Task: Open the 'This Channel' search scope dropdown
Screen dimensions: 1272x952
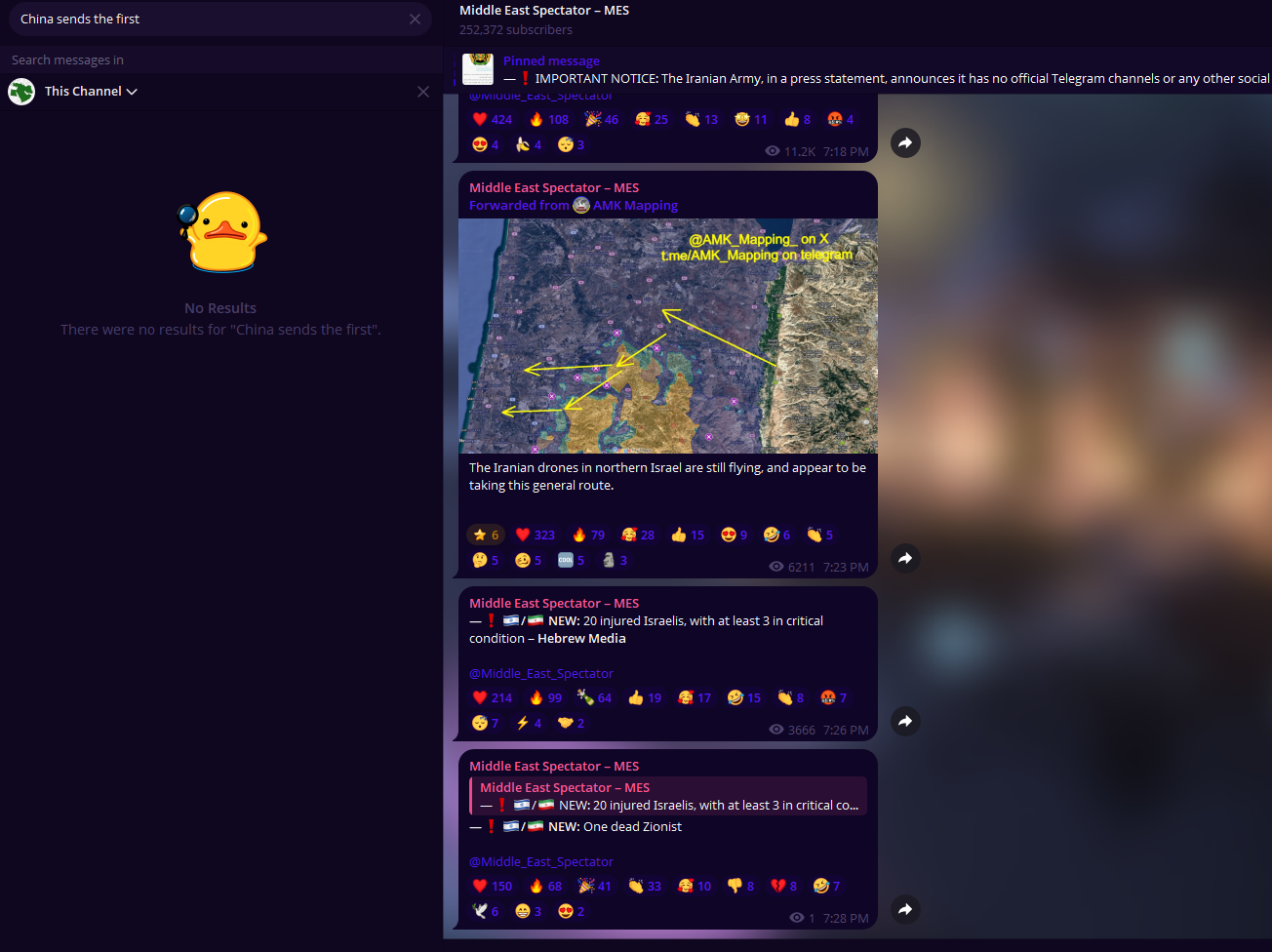Action: (x=91, y=92)
